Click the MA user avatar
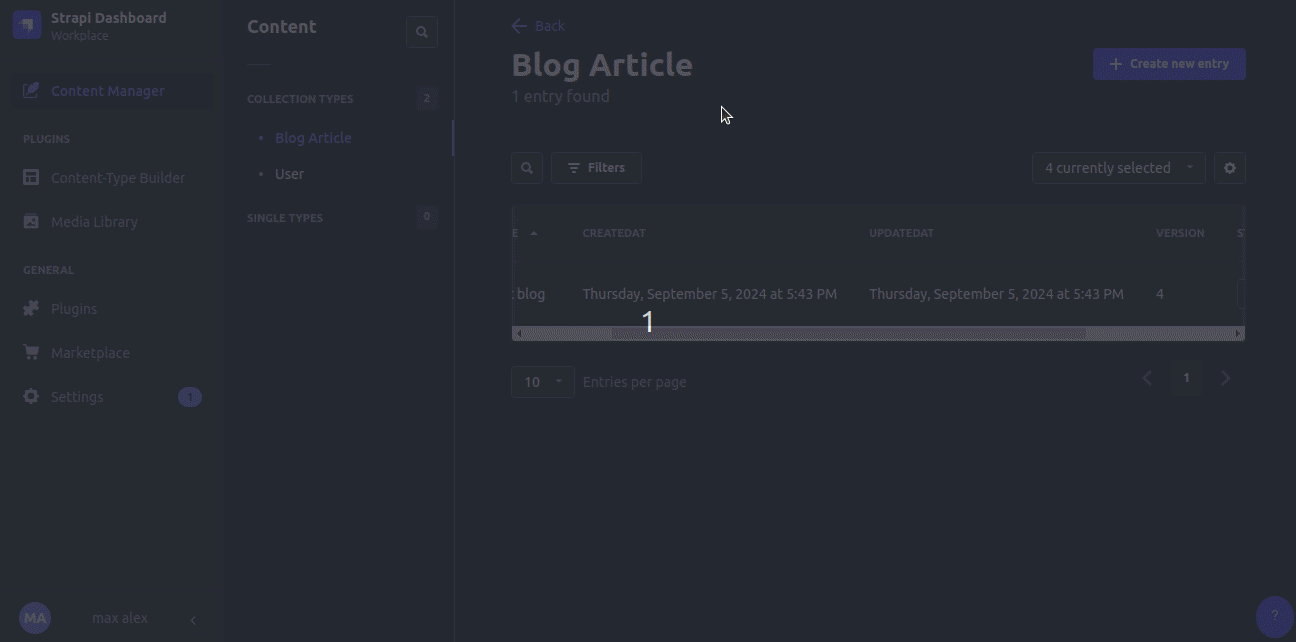This screenshot has width=1296, height=642. 35,618
